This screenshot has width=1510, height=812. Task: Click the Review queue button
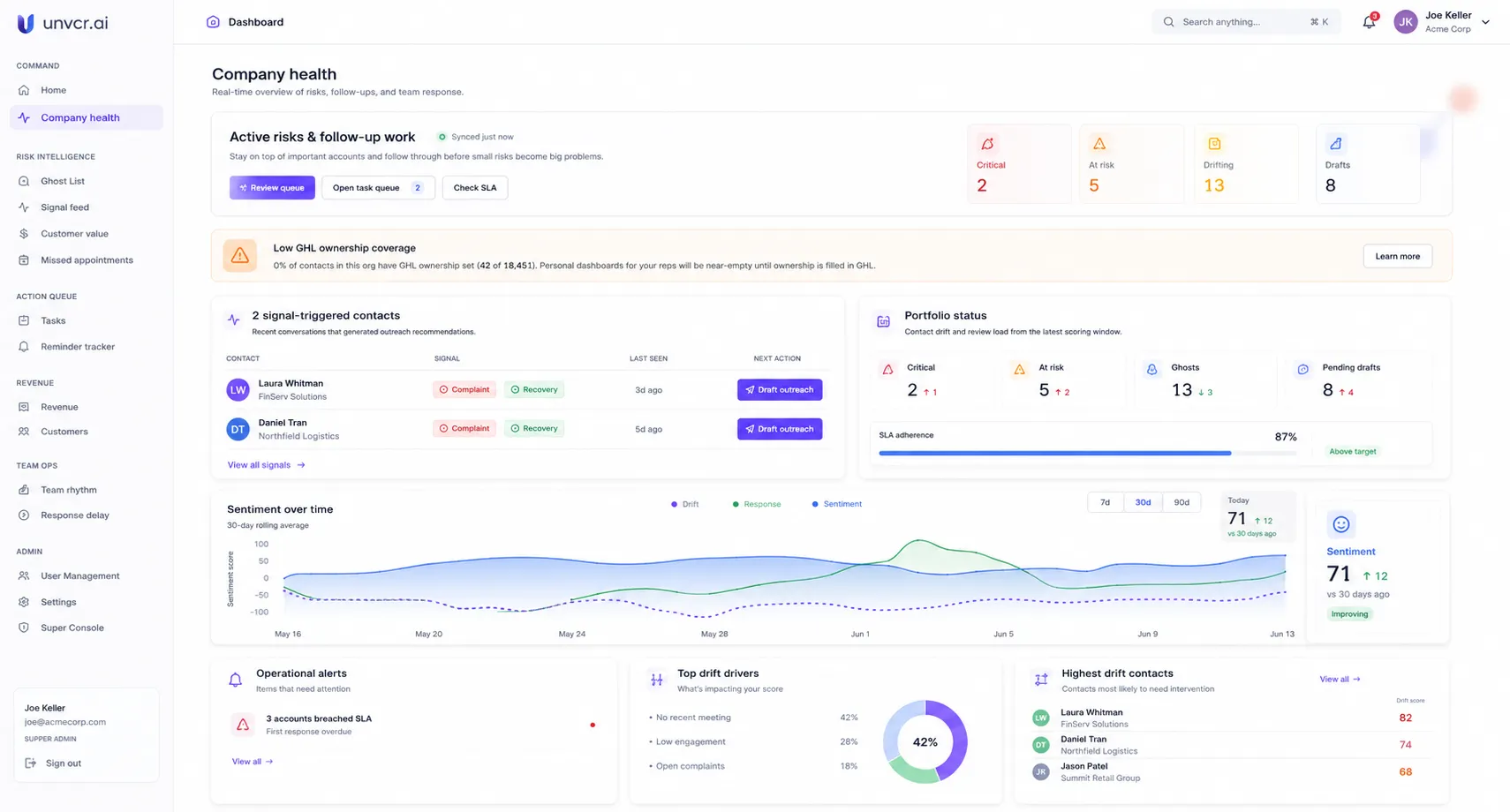click(x=272, y=187)
